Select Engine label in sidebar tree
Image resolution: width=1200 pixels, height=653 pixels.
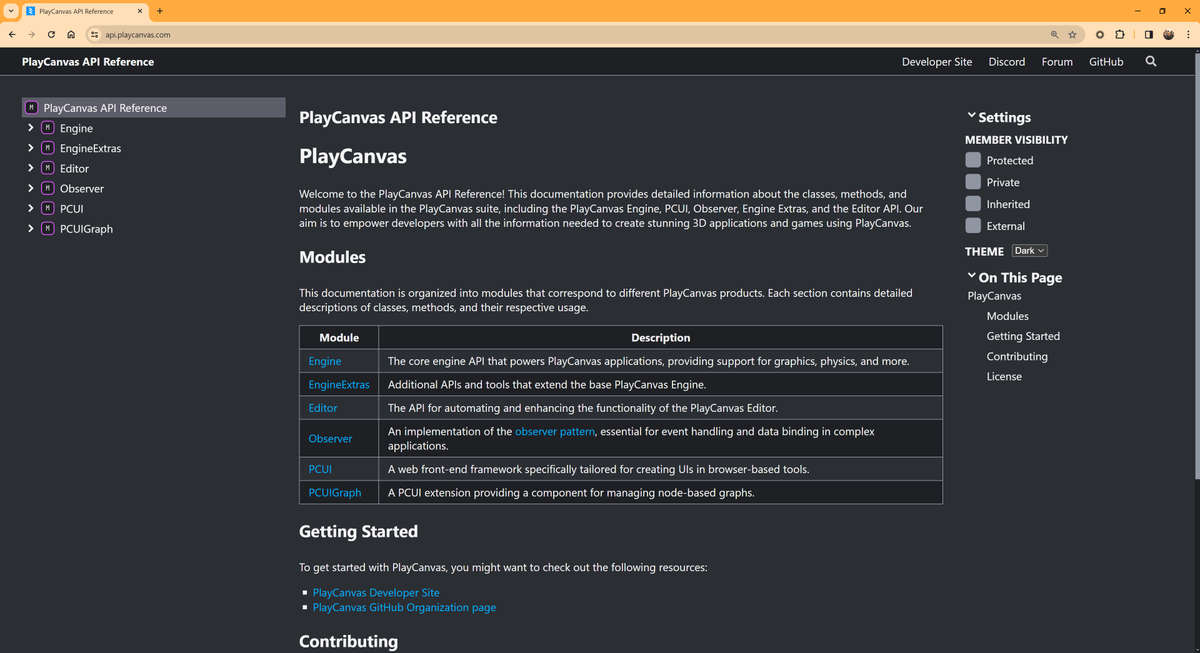[76, 128]
